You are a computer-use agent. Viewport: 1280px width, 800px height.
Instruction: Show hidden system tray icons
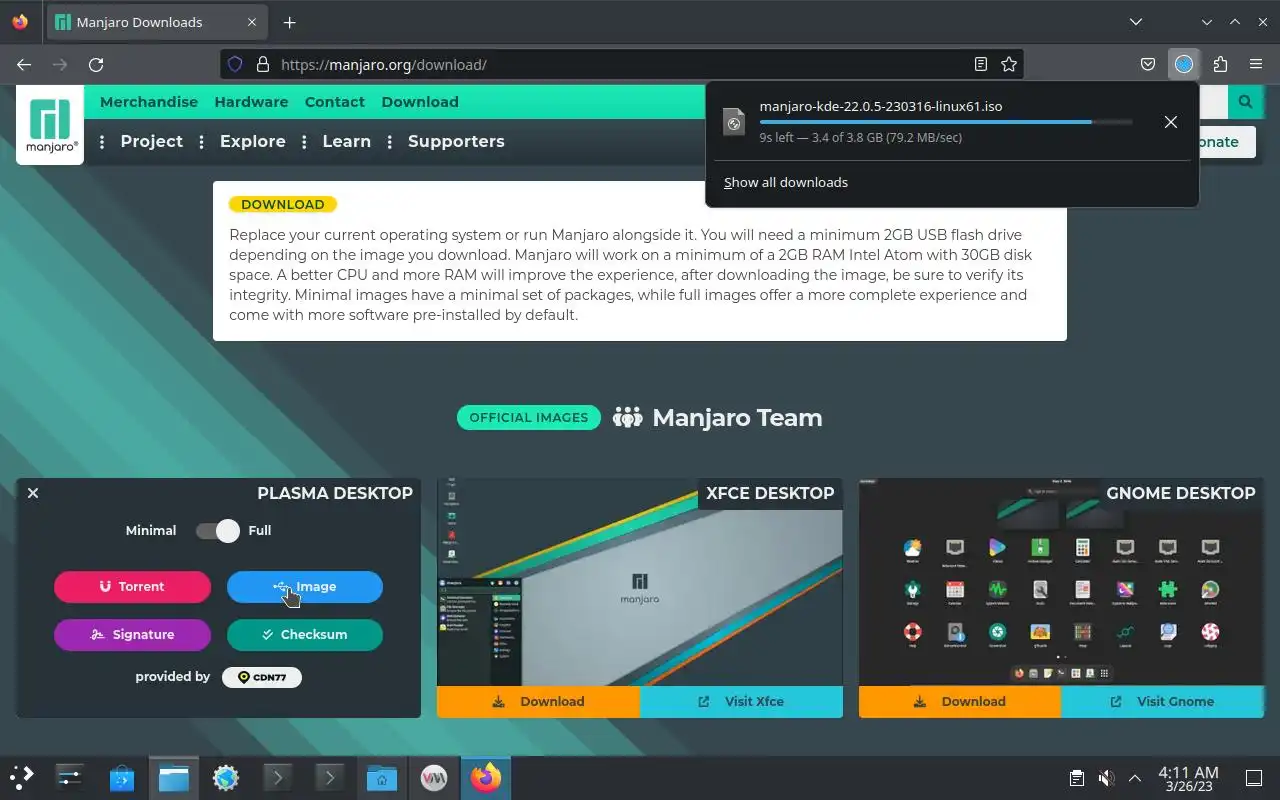pos(1135,778)
